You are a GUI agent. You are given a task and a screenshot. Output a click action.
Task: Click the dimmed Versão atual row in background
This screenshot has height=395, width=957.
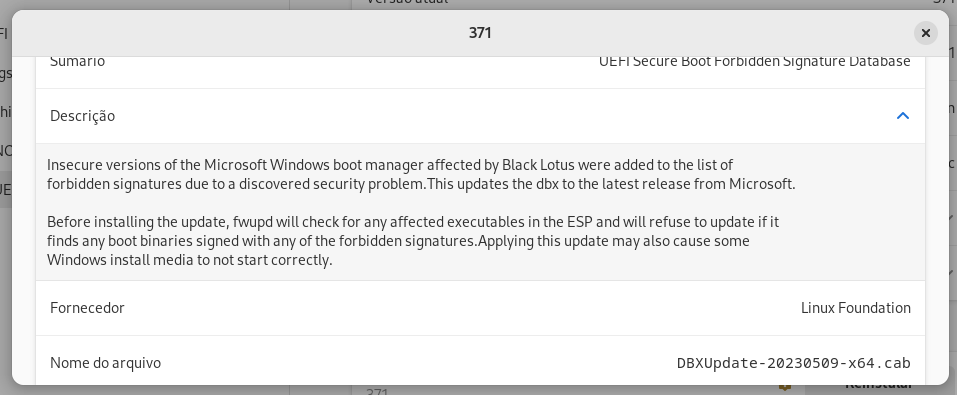[x=654, y=3]
